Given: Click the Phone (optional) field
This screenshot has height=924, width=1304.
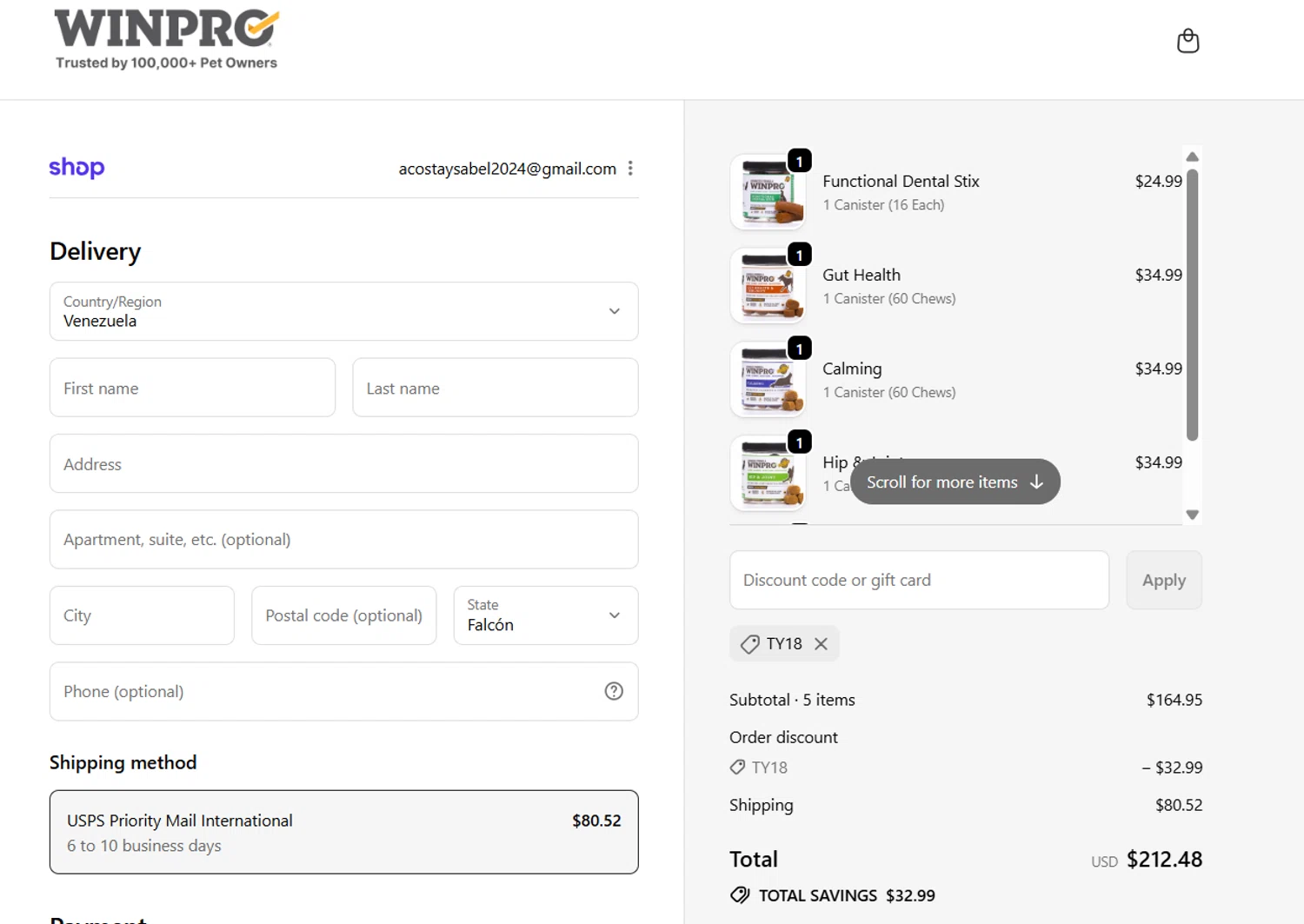Looking at the screenshot, I should [x=343, y=691].
